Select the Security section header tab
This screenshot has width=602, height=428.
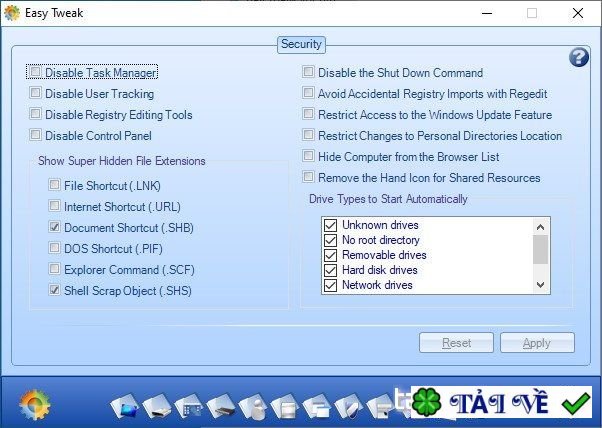pos(301,45)
